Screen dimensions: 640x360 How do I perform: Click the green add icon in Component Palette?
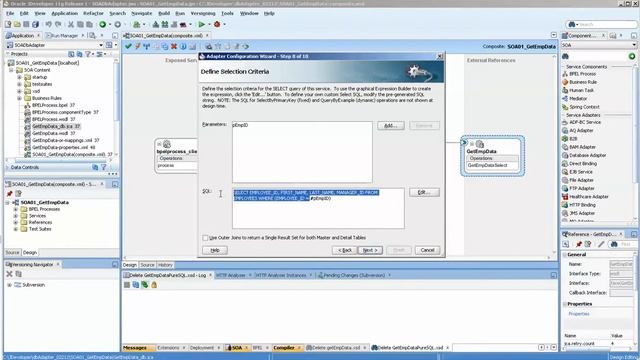click(x=632, y=56)
